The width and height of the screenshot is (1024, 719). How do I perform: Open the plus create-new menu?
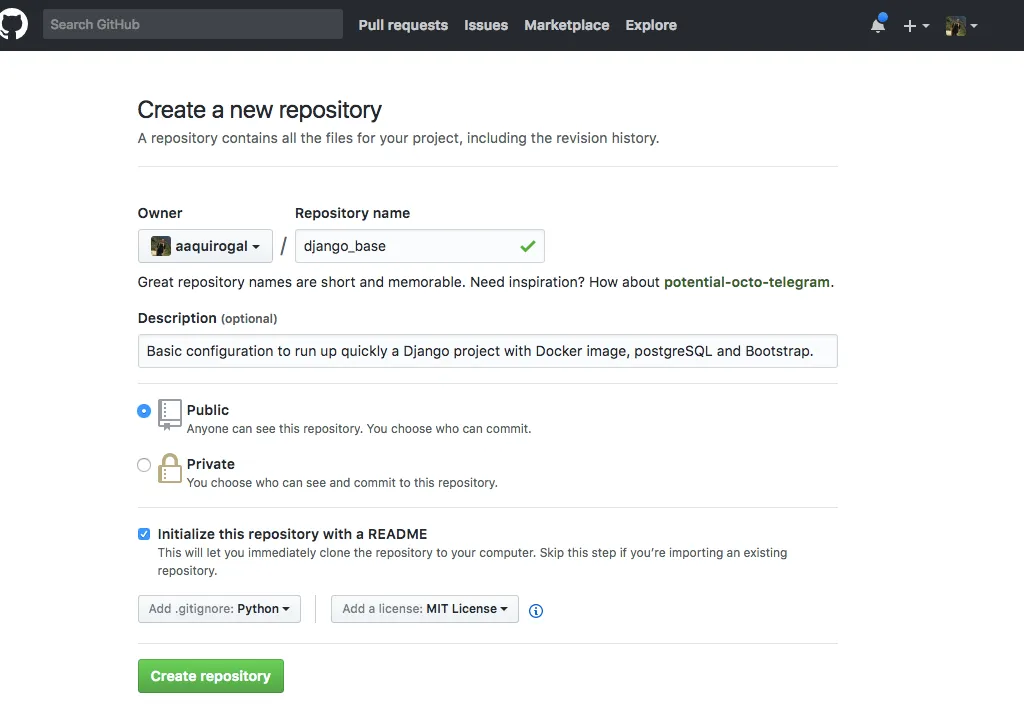(x=916, y=25)
